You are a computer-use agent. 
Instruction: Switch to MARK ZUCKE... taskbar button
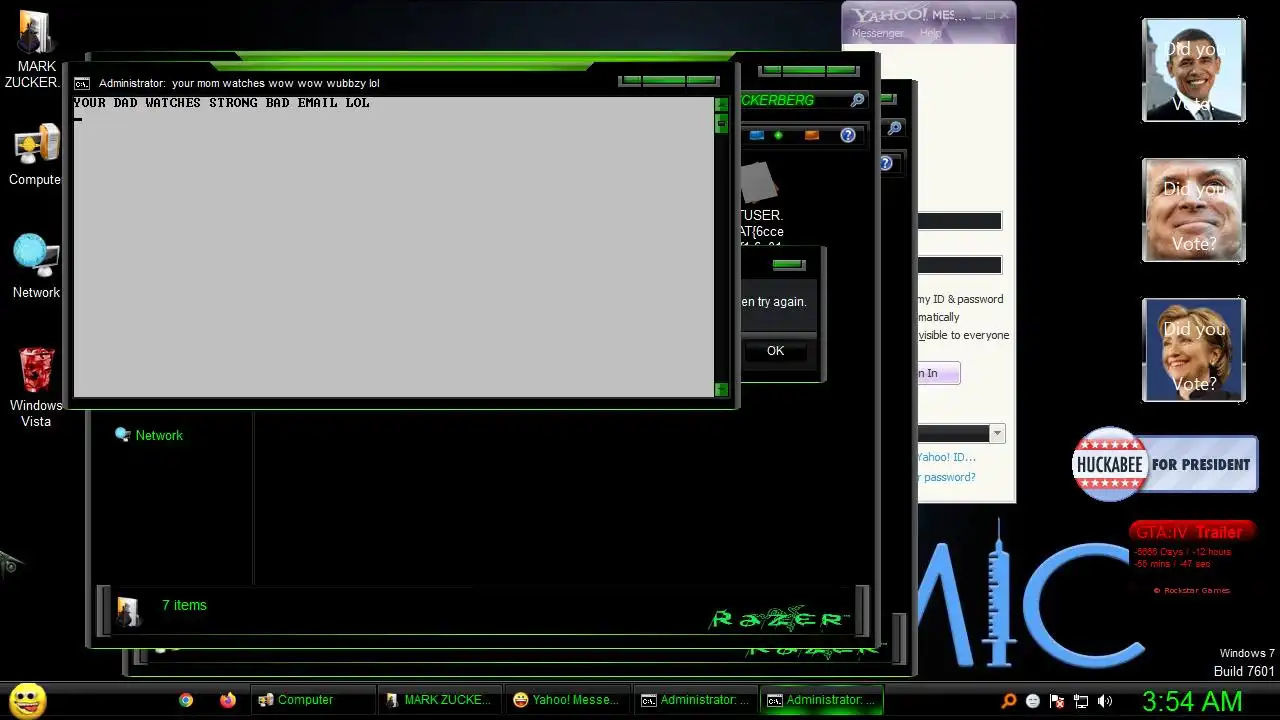tap(440, 700)
